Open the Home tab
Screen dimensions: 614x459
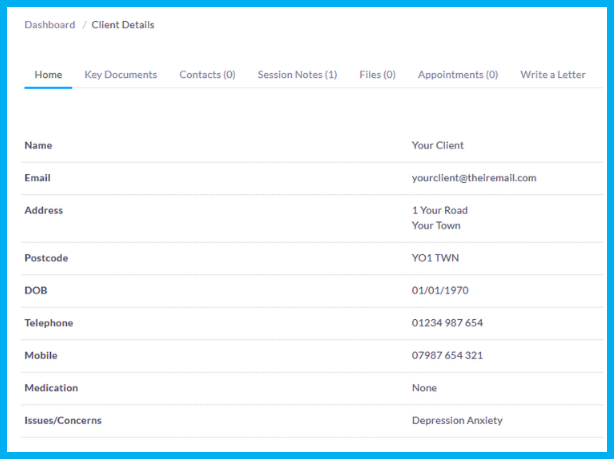(48, 75)
